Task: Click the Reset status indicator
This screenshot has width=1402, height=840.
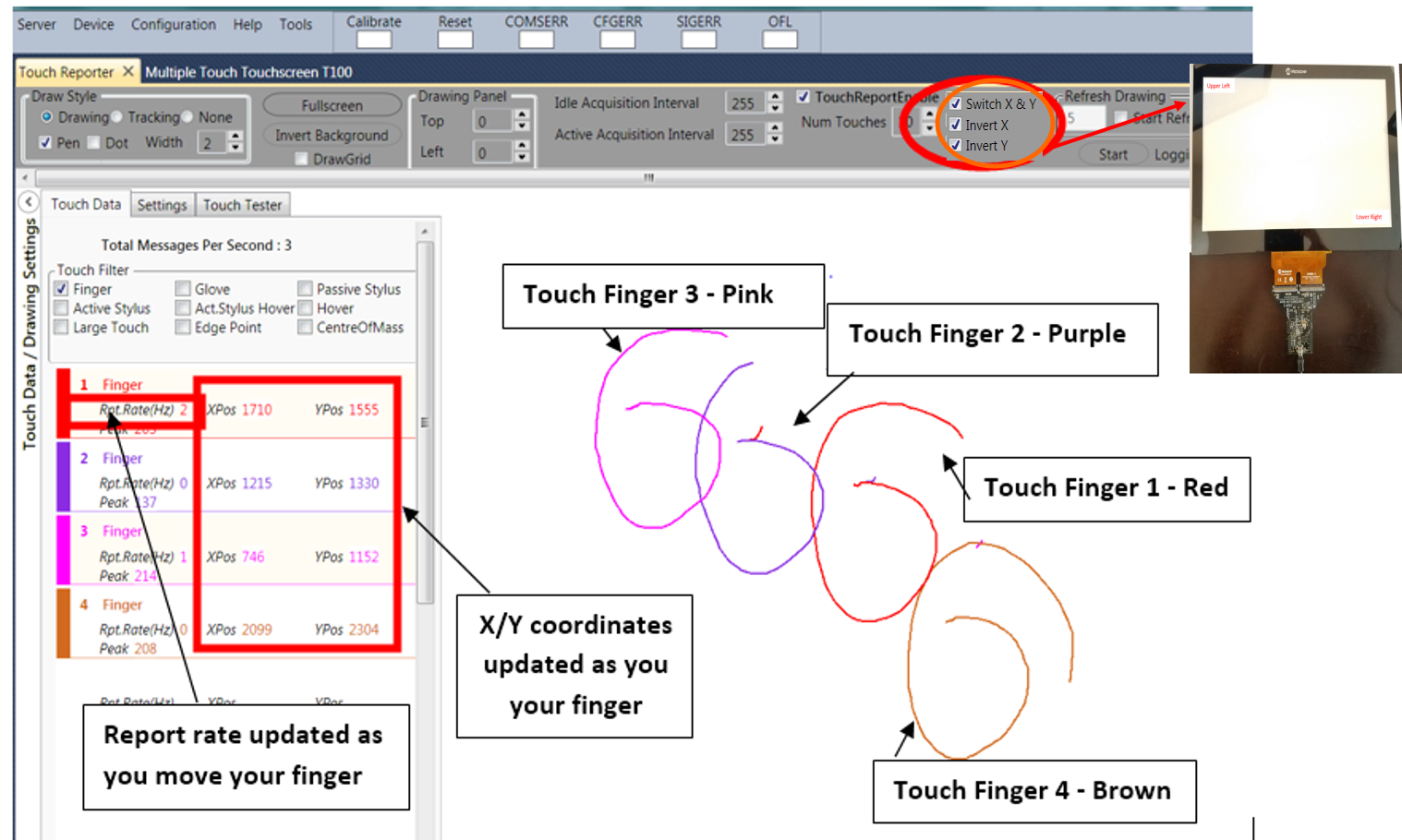Action: pyautogui.click(x=453, y=39)
